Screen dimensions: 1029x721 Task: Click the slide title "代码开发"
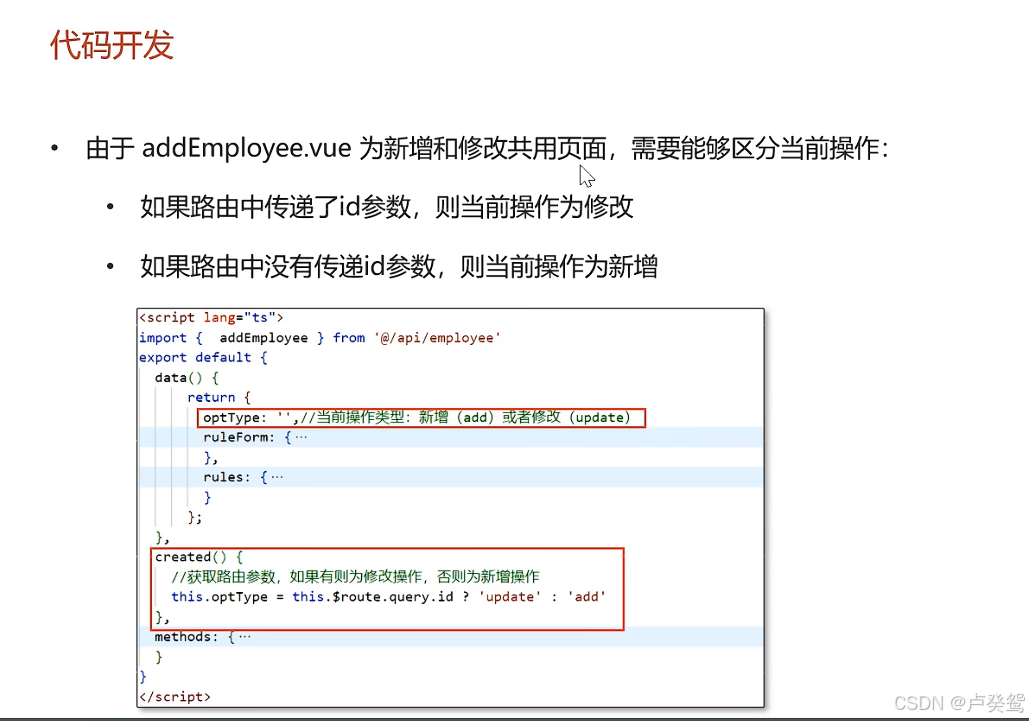tap(112, 45)
